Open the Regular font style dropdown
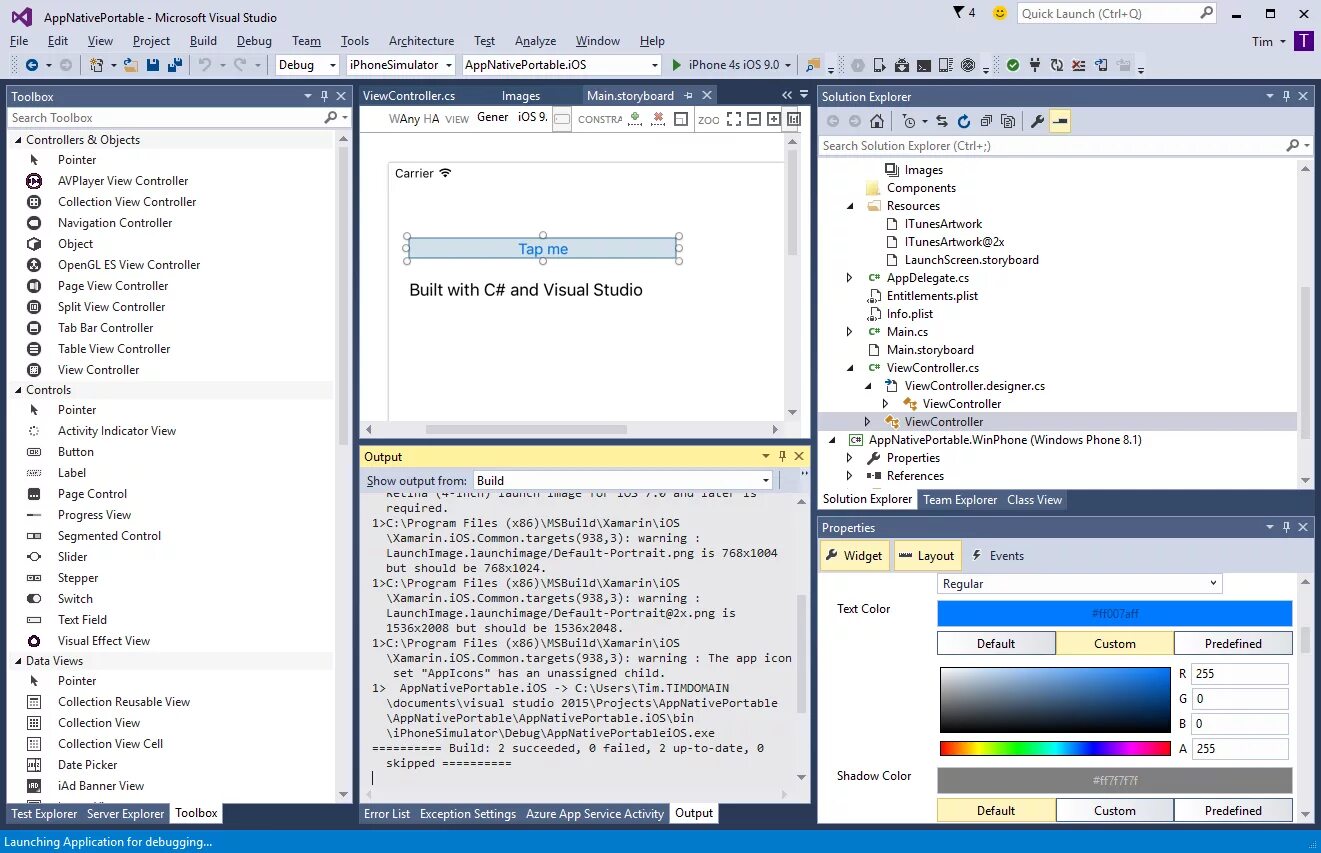 1080,583
